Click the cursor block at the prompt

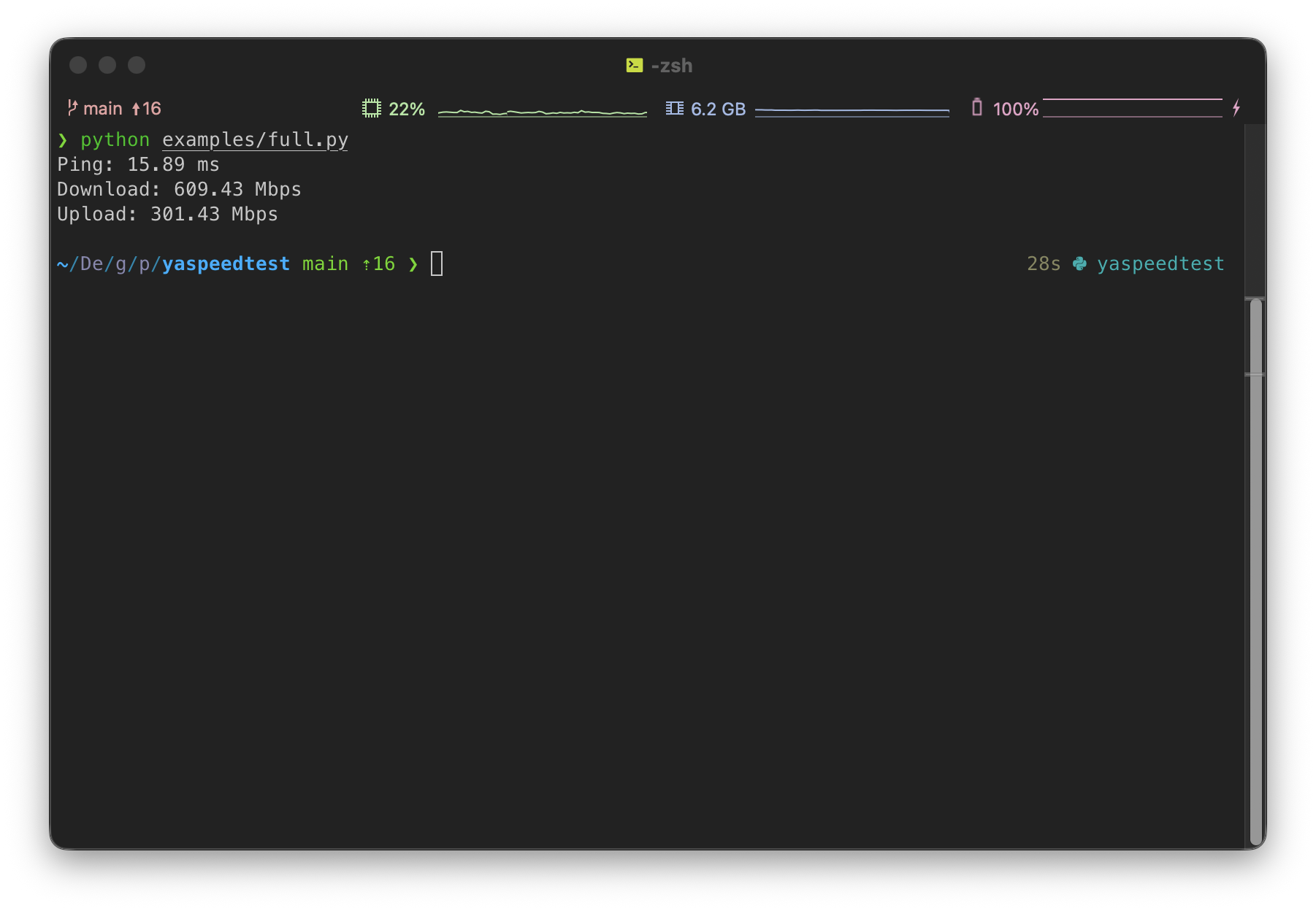click(437, 264)
